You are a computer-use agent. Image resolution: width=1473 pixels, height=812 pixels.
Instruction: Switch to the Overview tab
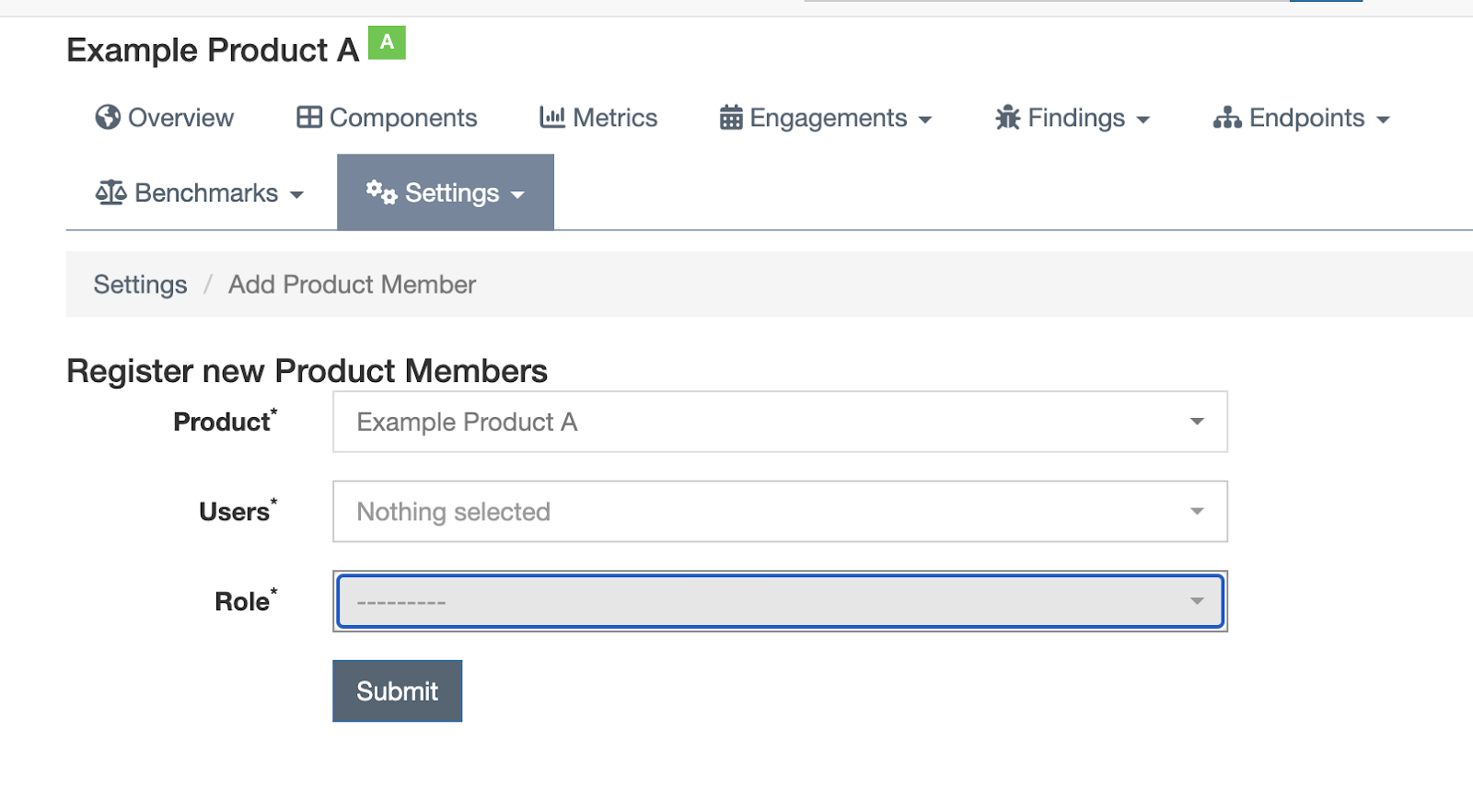tap(180, 118)
